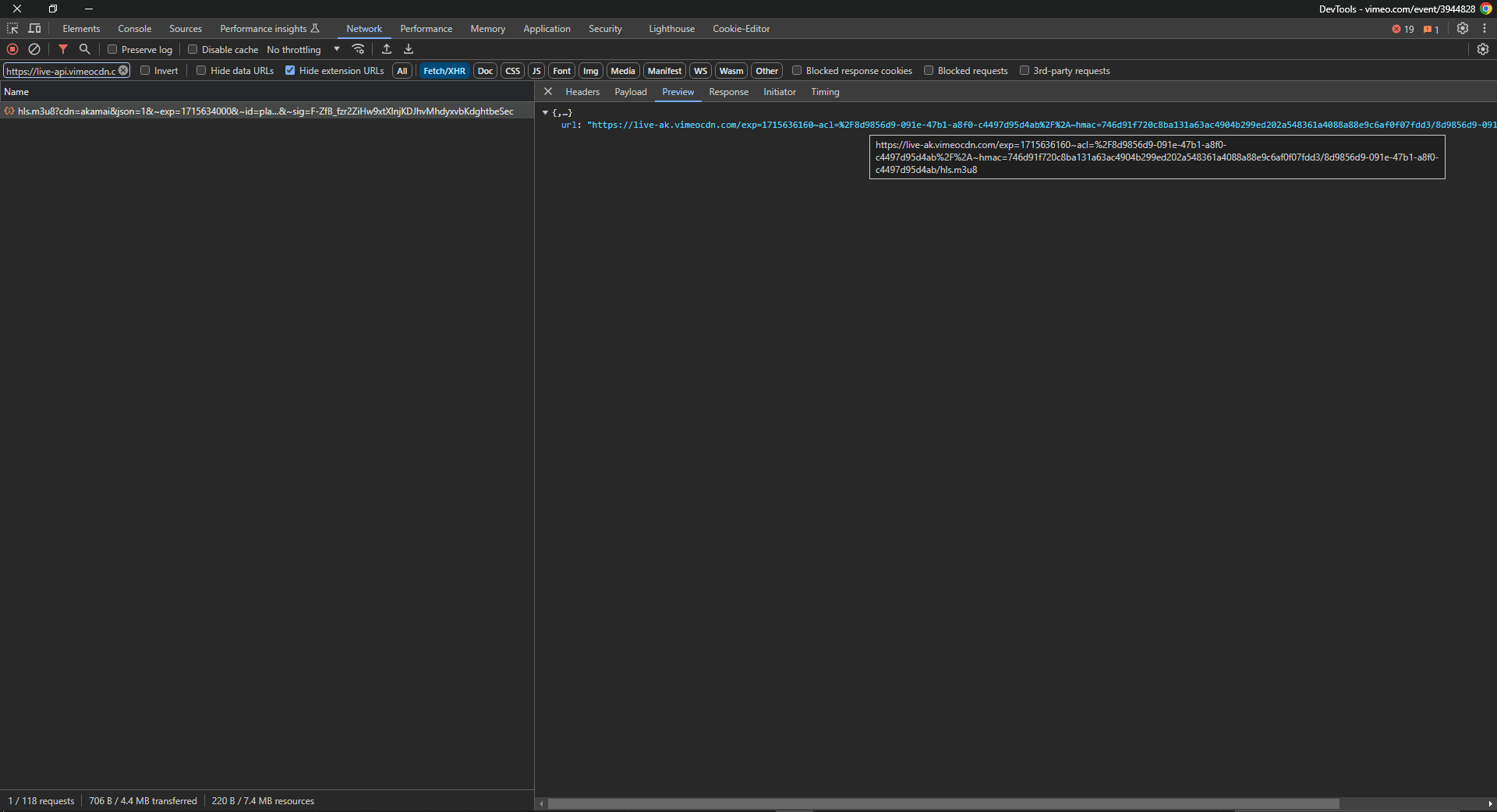Click the export HAR download icon
The width and height of the screenshot is (1497, 812).
coord(409,49)
